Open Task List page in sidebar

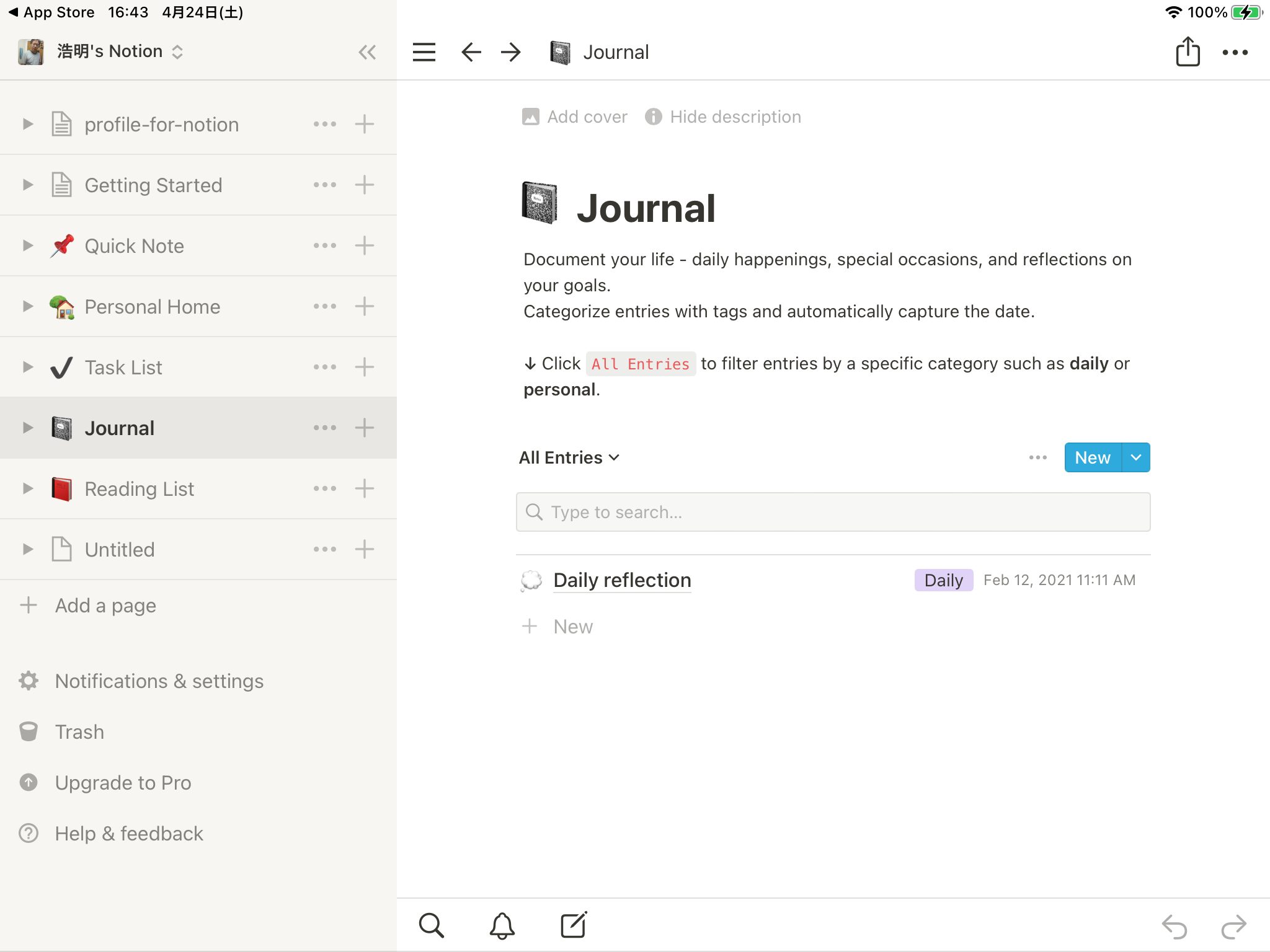(x=123, y=368)
